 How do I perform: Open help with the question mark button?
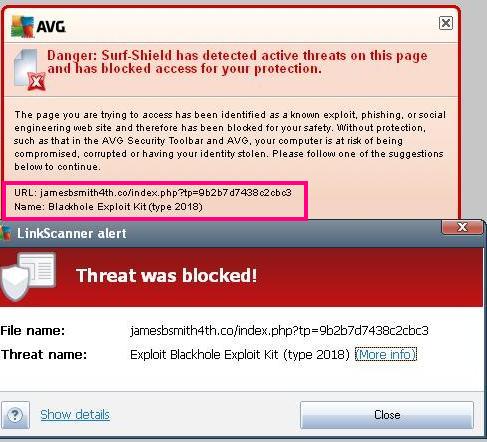(x=15, y=415)
